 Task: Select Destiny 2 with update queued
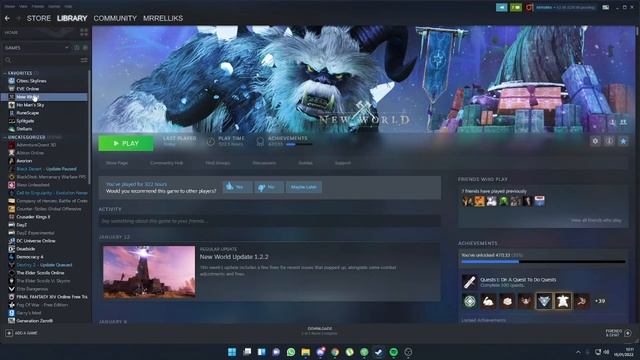pyautogui.click(x=44, y=265)
